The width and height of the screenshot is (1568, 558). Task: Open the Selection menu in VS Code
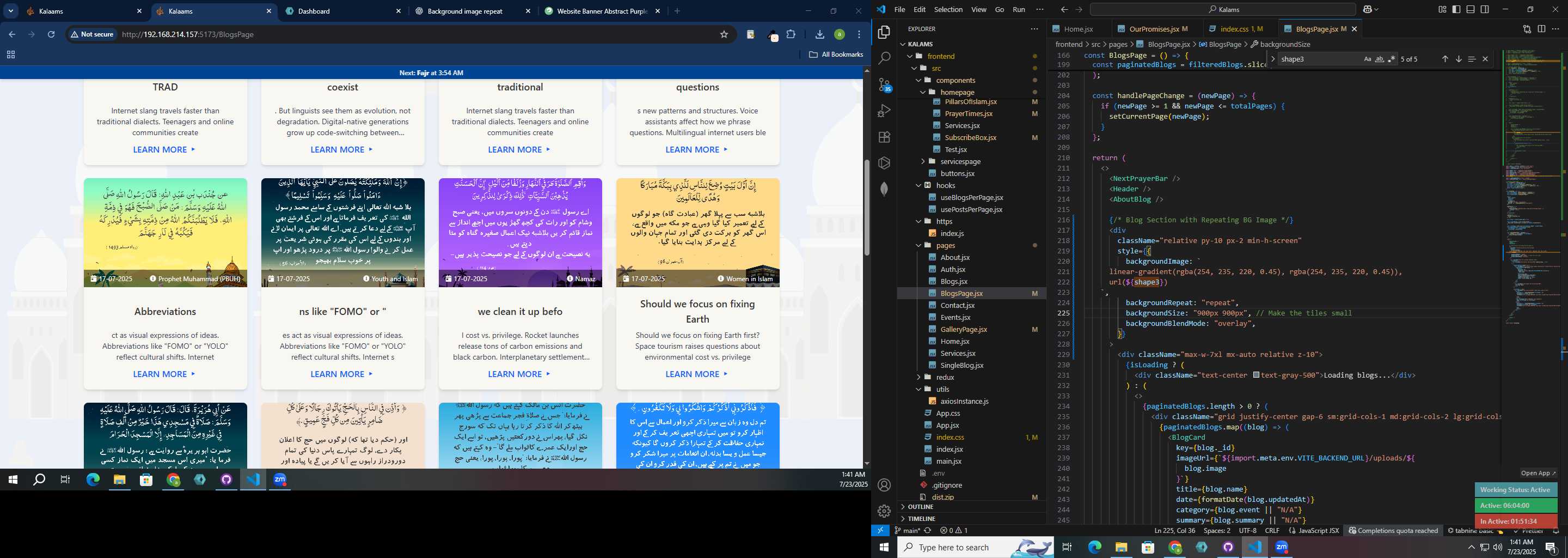pyautogui.click(x=948, y=10)
